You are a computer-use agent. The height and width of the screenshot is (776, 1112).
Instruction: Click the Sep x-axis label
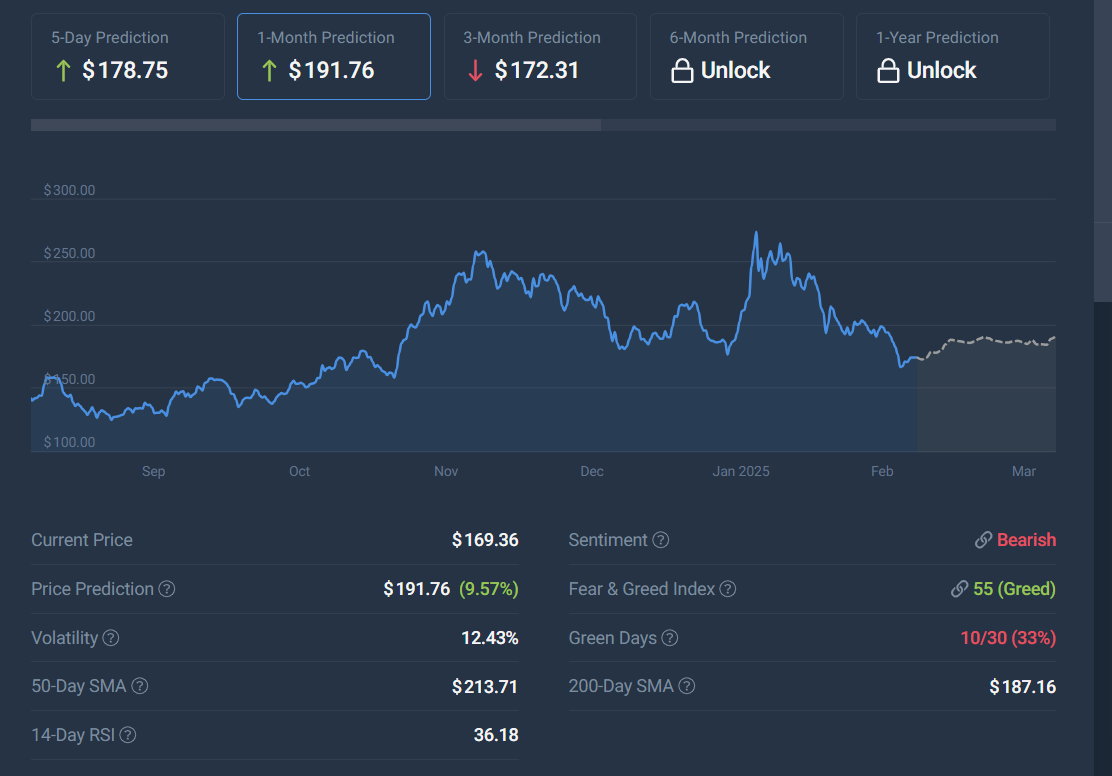pos(153,471)
